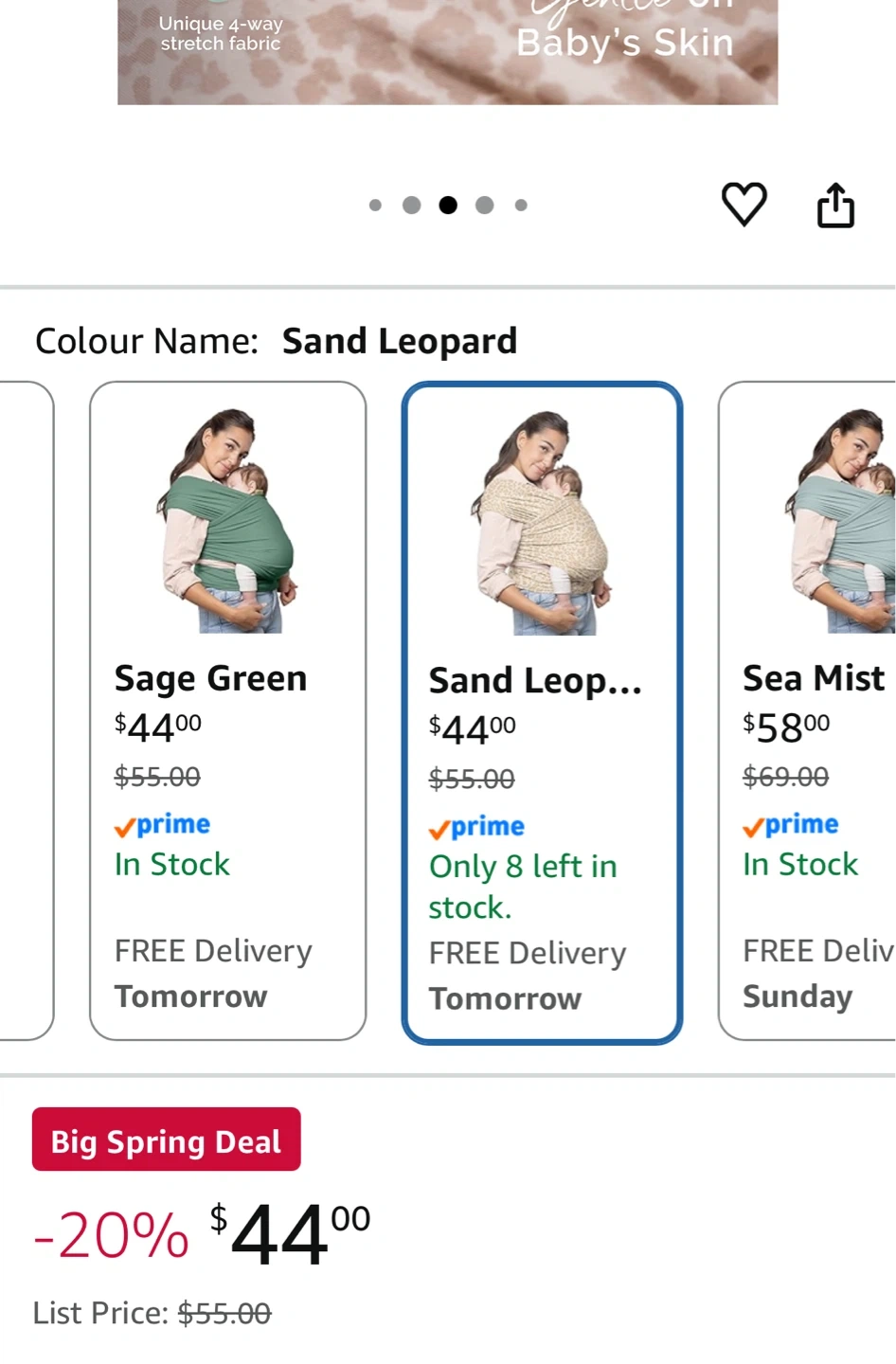The image size is (896, 1364).
Task: Open the Sage Green wrap thumbnail
Action: [228, 521]
